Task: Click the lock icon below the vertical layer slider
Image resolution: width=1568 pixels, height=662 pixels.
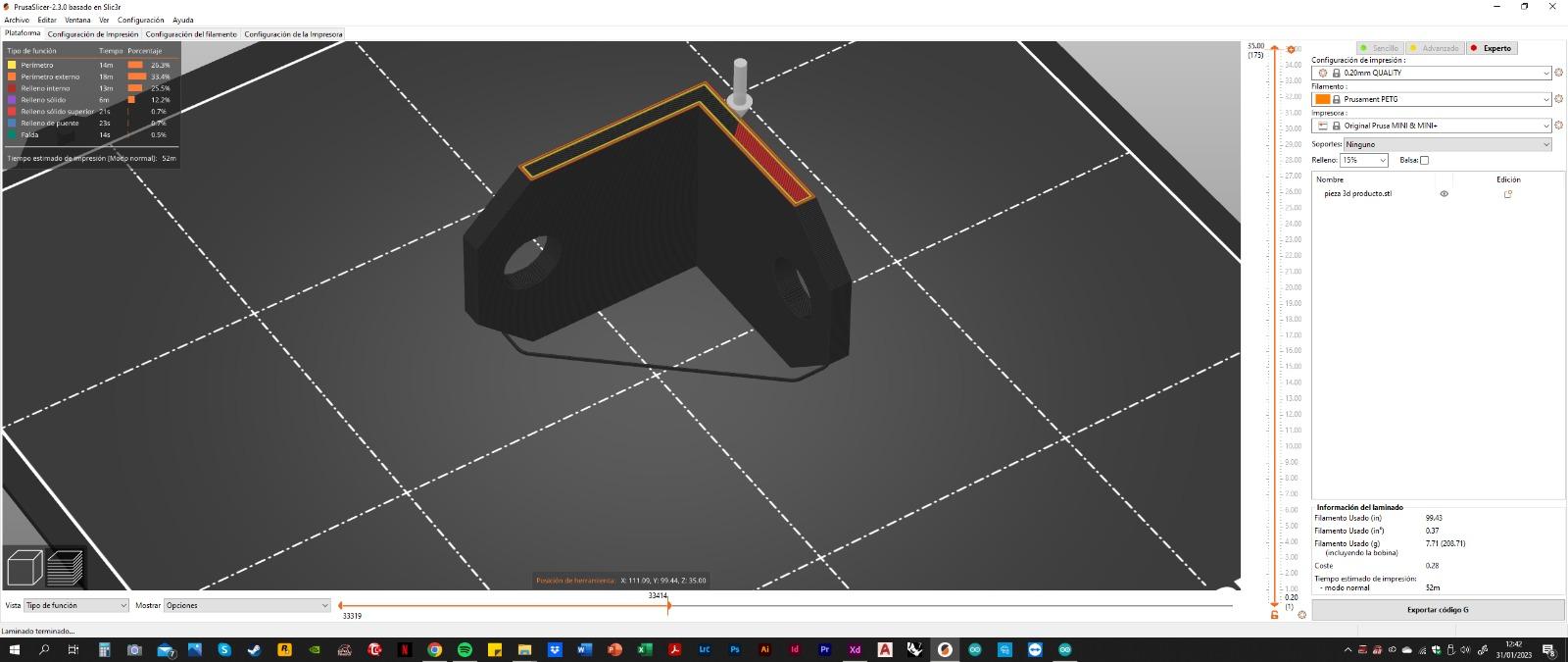Action: tap(1274, 615)
